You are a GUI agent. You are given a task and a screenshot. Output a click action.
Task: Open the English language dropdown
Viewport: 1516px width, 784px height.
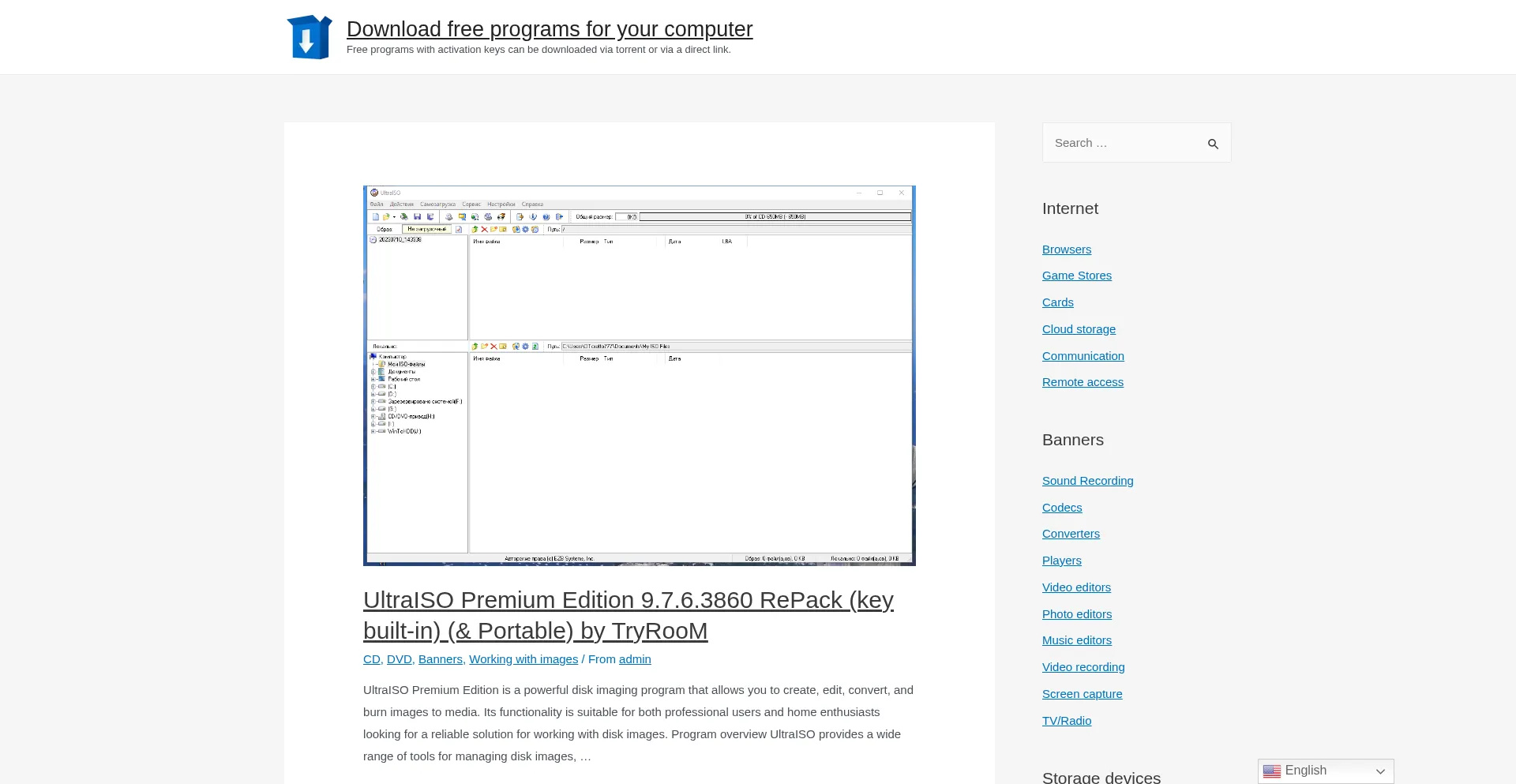coord(1325,771)
